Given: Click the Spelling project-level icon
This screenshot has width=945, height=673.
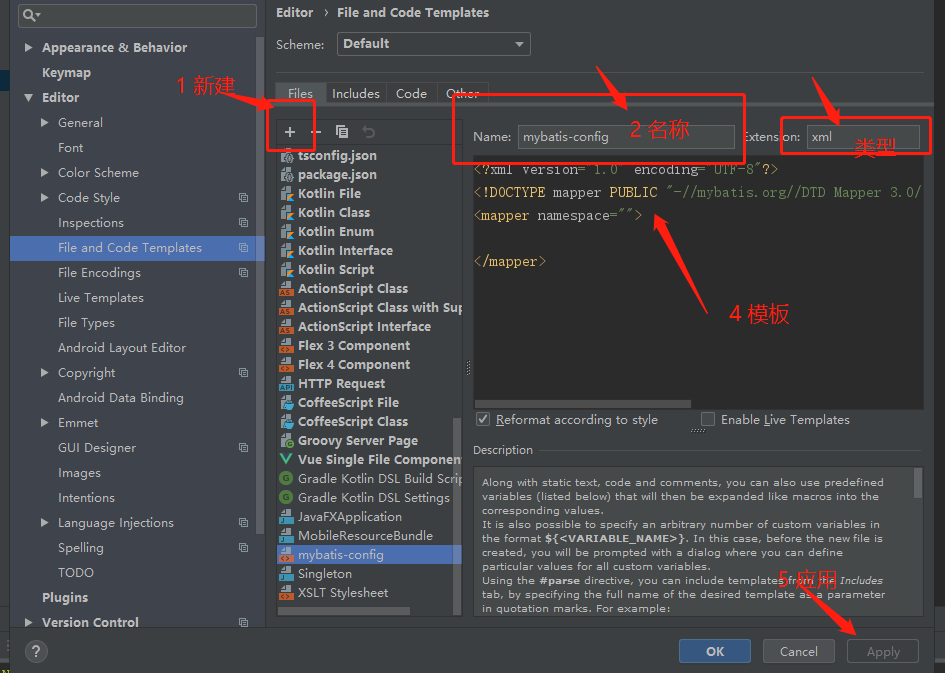Looking at the screenshot, I should click(x=243, y=548).
